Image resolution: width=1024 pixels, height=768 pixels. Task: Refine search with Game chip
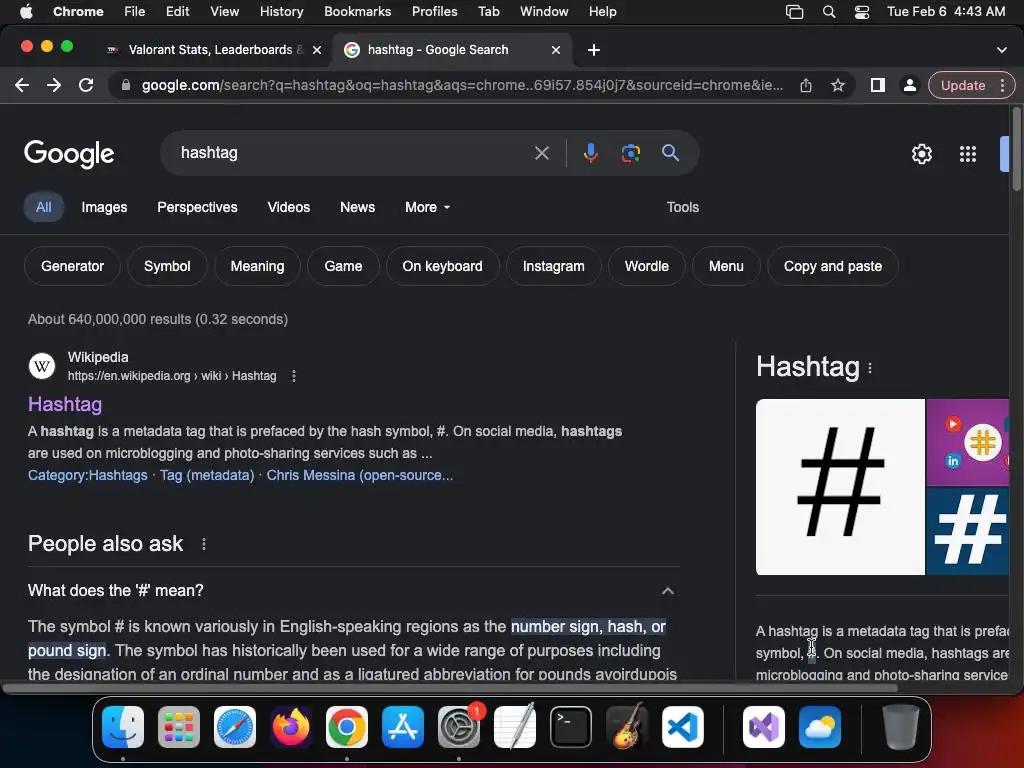(x=344, y=266)
